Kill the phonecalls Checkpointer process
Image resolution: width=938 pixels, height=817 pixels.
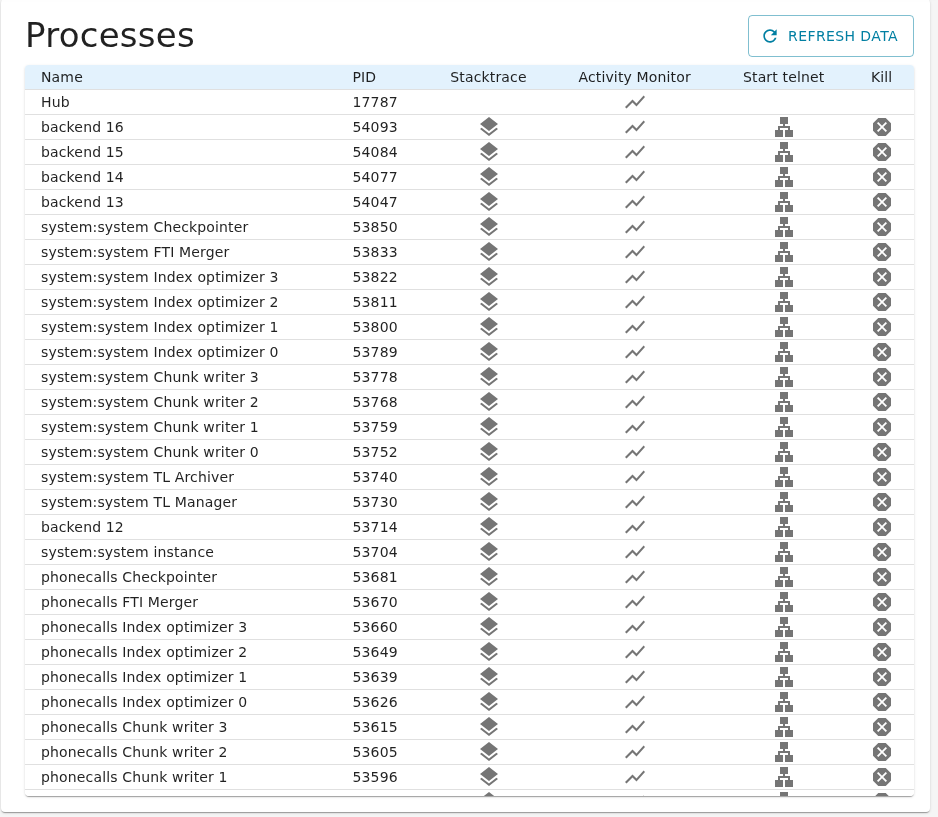(882, 577)
